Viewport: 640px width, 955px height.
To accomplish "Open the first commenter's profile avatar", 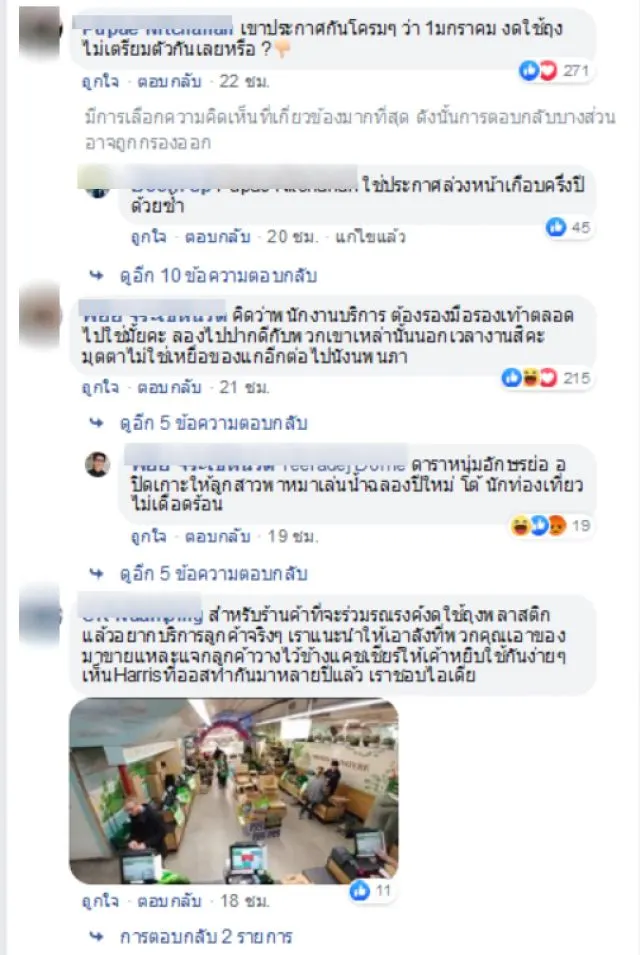I will [x=40, y=30].
